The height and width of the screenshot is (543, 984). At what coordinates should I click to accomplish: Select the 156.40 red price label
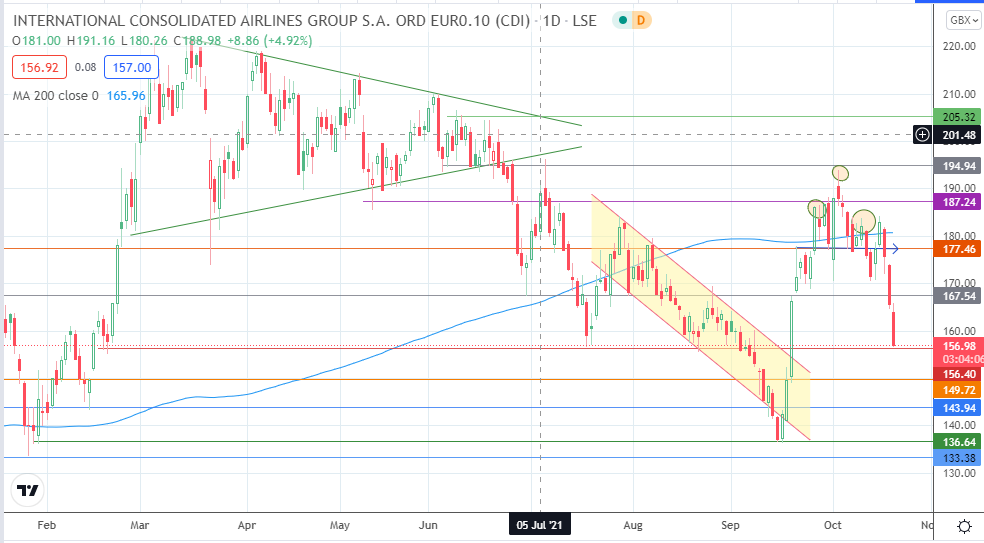[x=958, y=374]
